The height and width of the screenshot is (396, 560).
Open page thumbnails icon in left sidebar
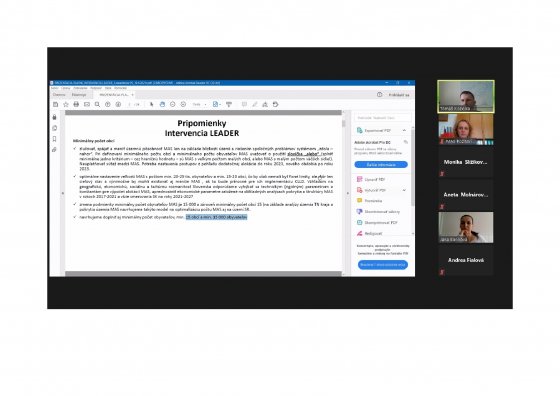[x=54, y=128]
